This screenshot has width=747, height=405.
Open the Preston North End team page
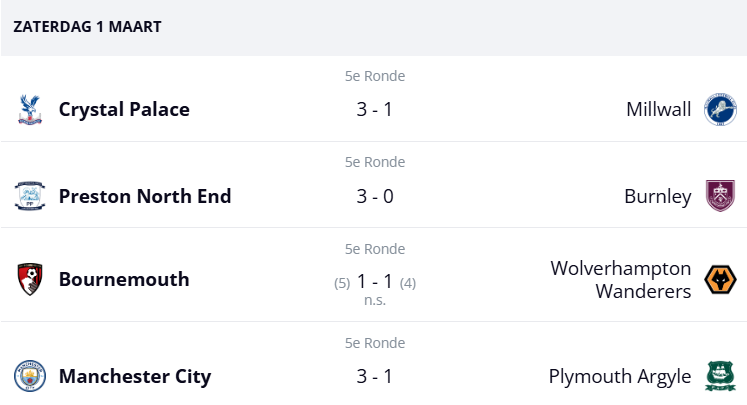point(145,196)
